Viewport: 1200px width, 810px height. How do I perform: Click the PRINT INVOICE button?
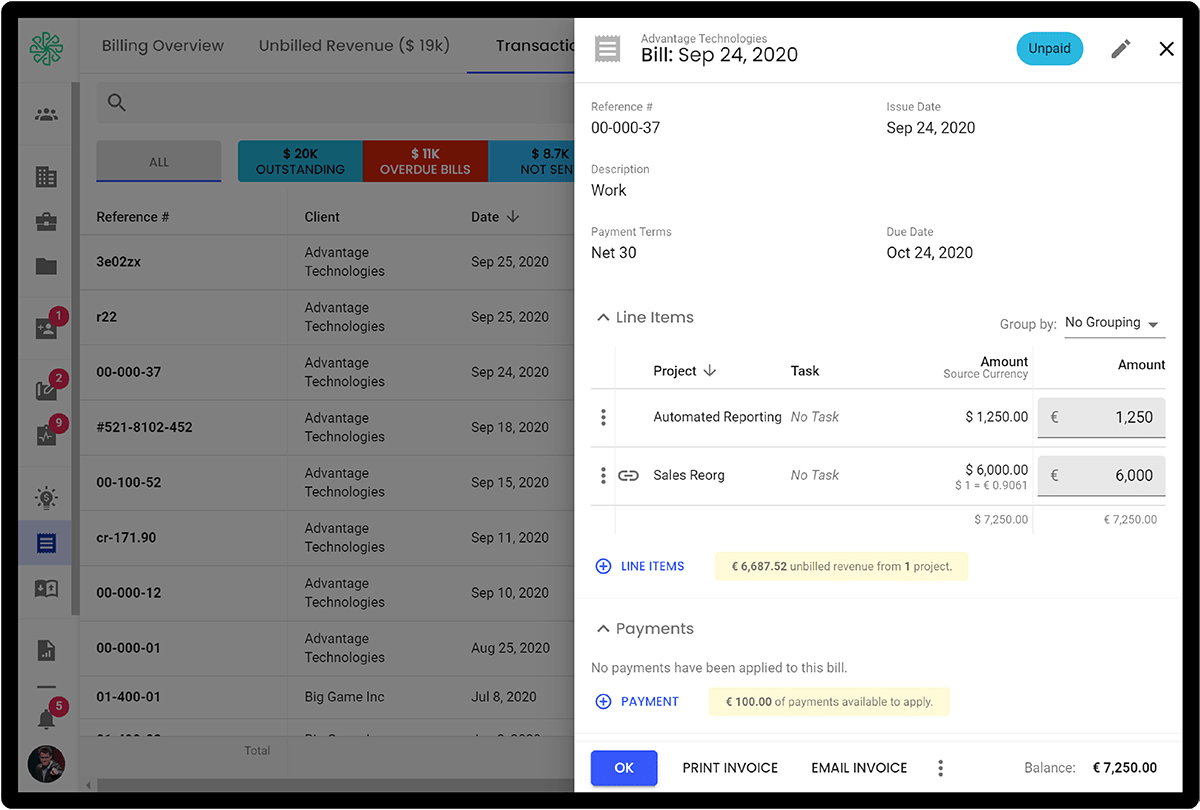pos(730,768)
